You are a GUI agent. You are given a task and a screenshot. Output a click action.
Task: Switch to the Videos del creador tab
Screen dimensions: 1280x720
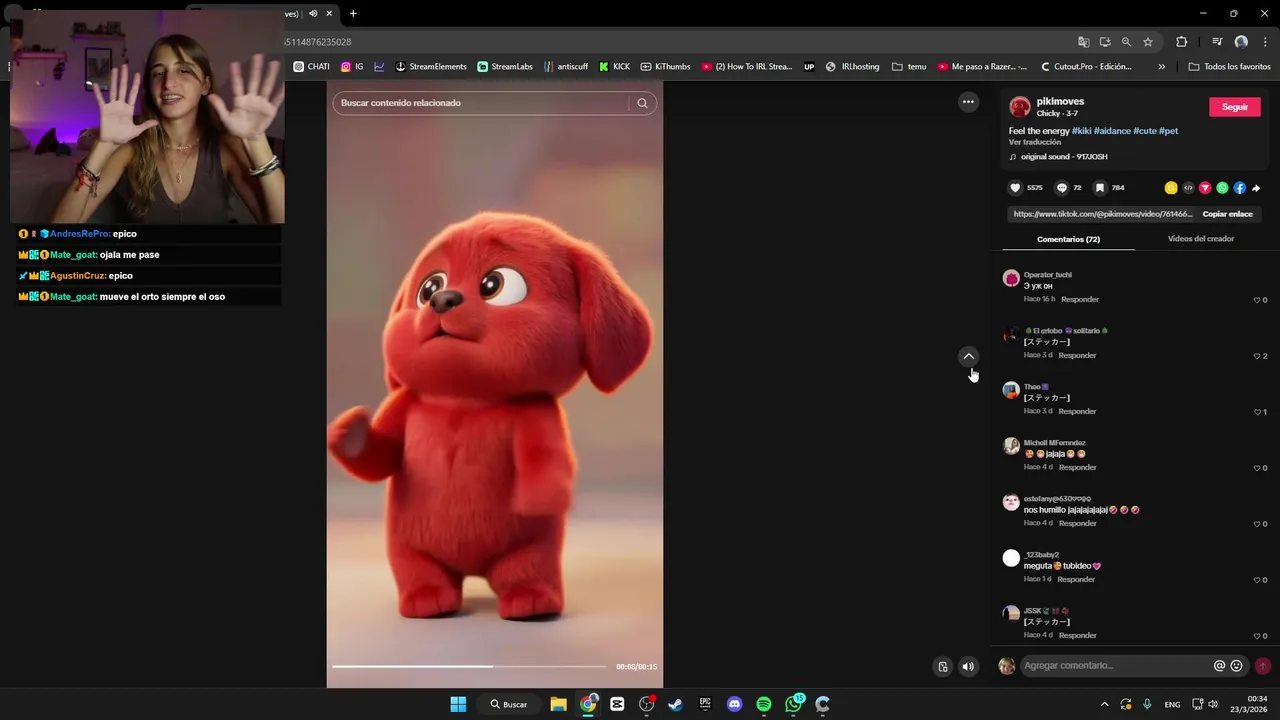click(1200, 239)
